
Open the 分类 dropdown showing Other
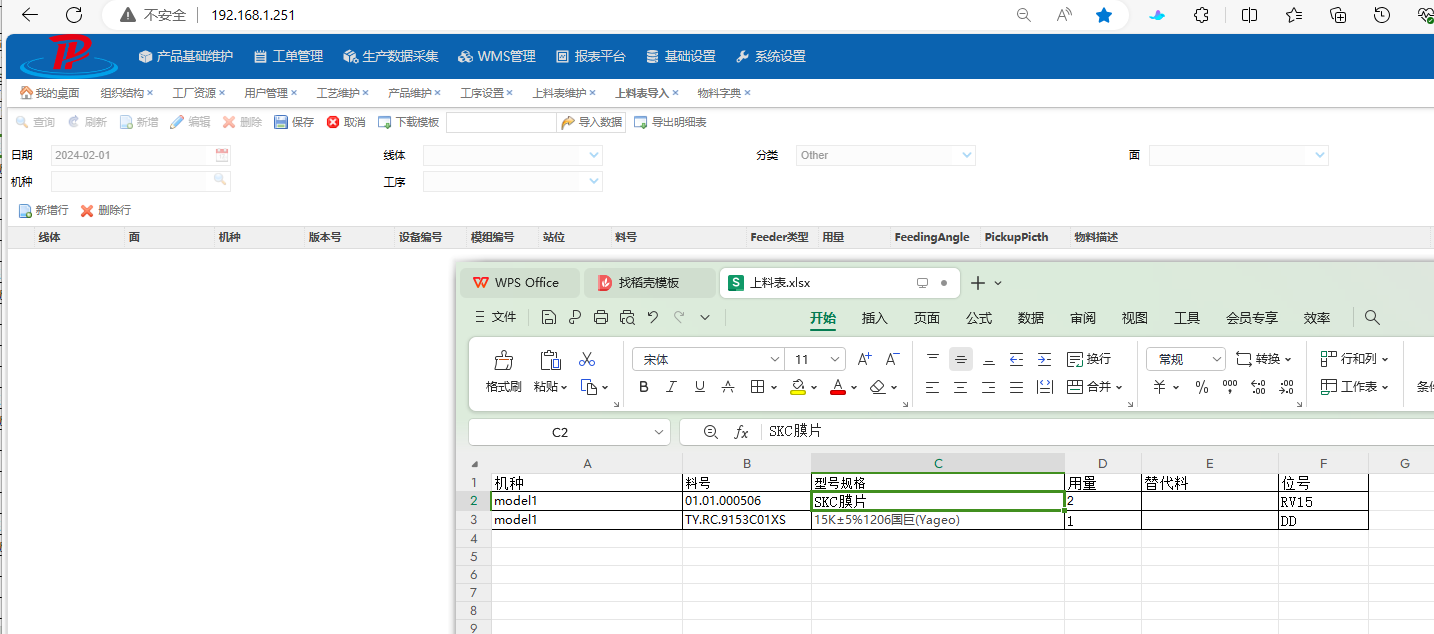click(966, 155)
